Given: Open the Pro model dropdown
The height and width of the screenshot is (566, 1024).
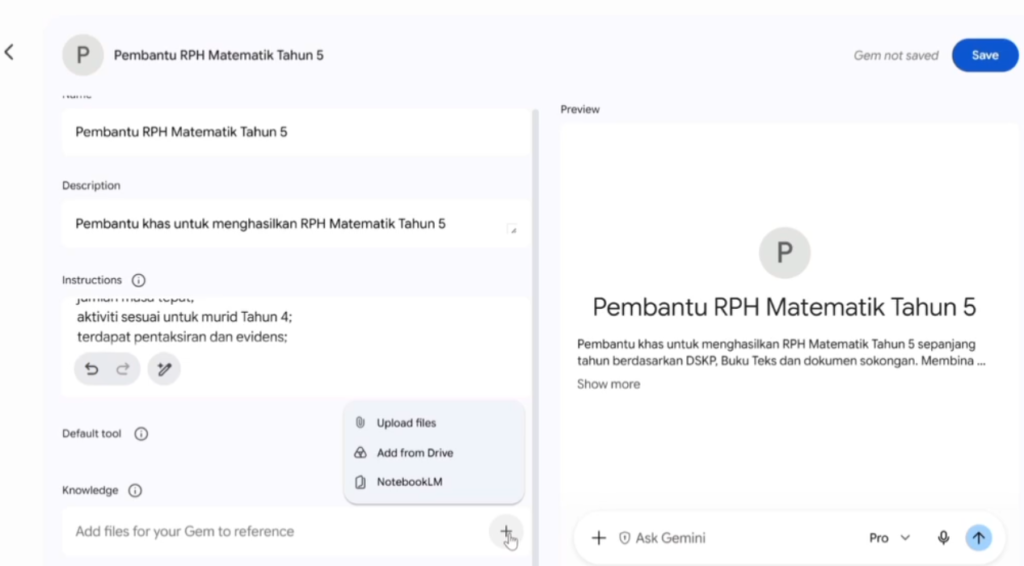Looking at the screenshot, I should [889, 538].
